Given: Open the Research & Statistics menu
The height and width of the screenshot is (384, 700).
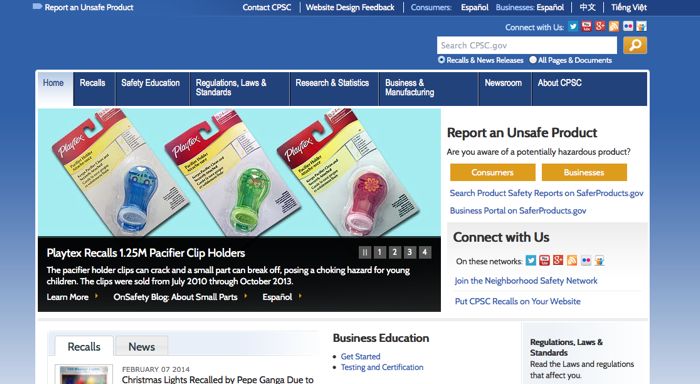Looking at the screenshot, I should (334, 89).
